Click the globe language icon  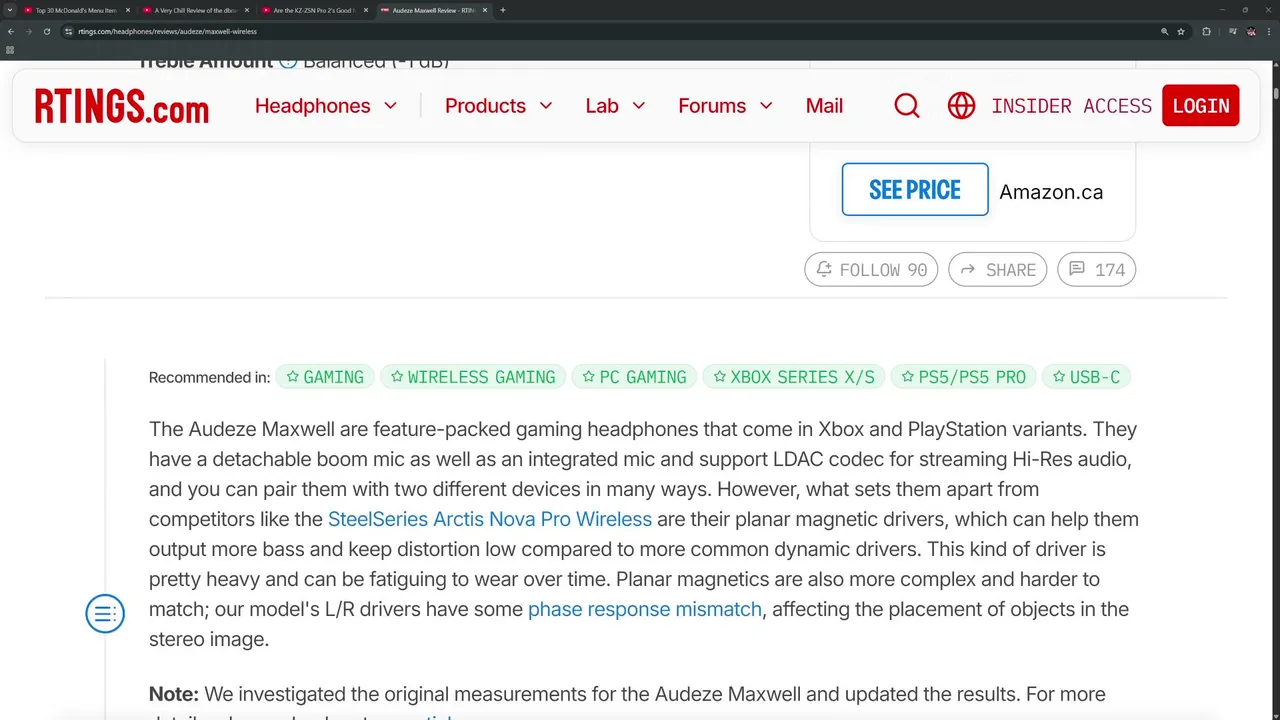(x=961, y=106)
